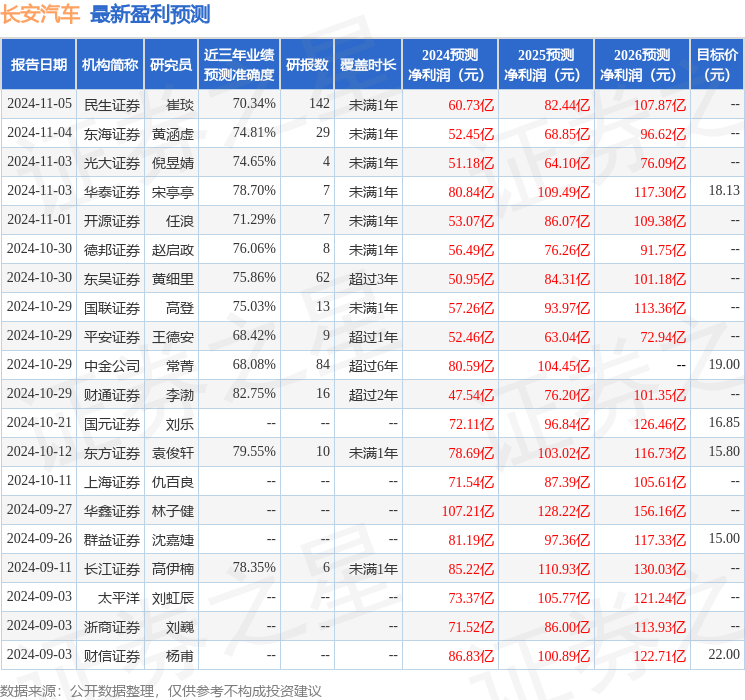Select the 中金公司 institution cell

[112, 366]
